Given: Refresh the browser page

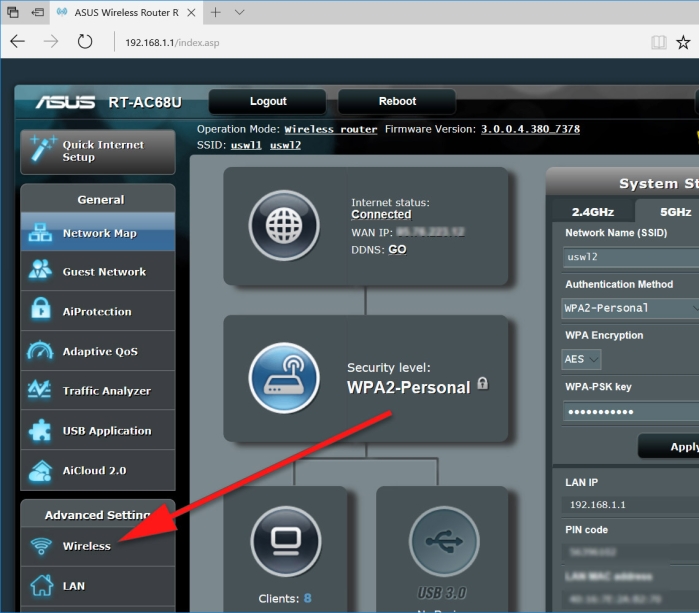Looking at the screenshot, I should (85, 42).
